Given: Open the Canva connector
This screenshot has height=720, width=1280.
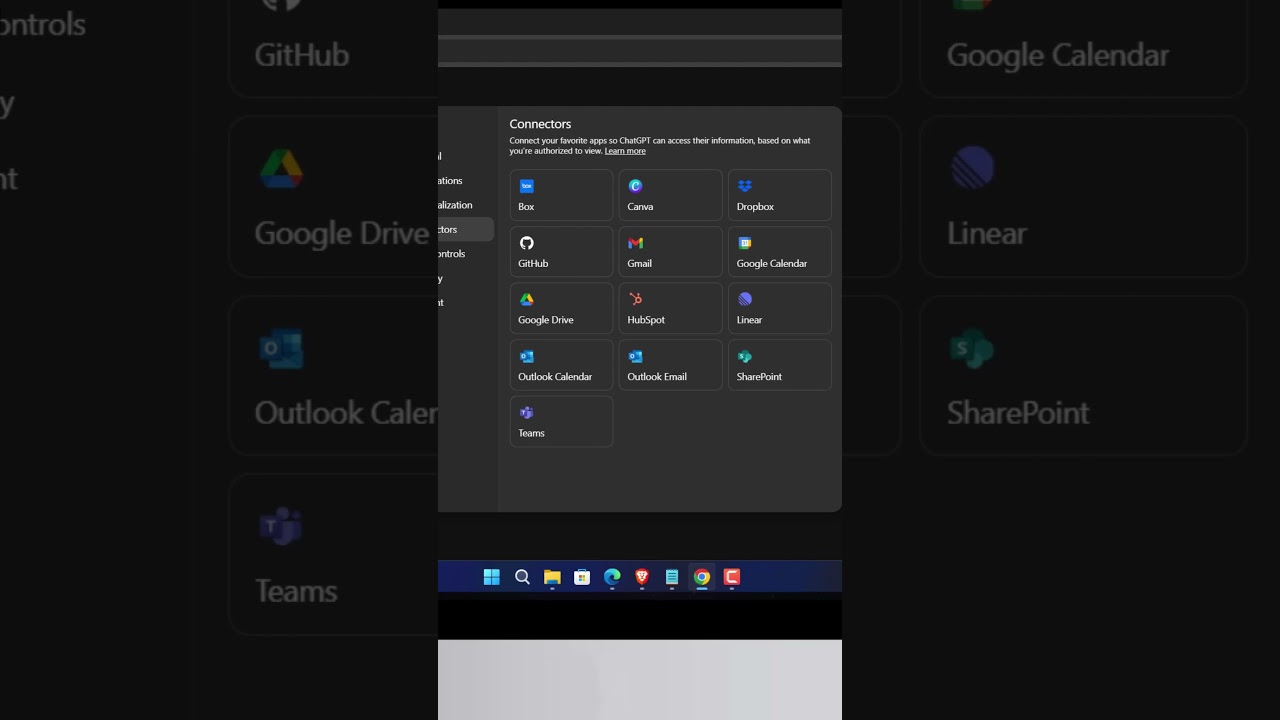Looking at the screenshot, I should click(x=670, y=195).
